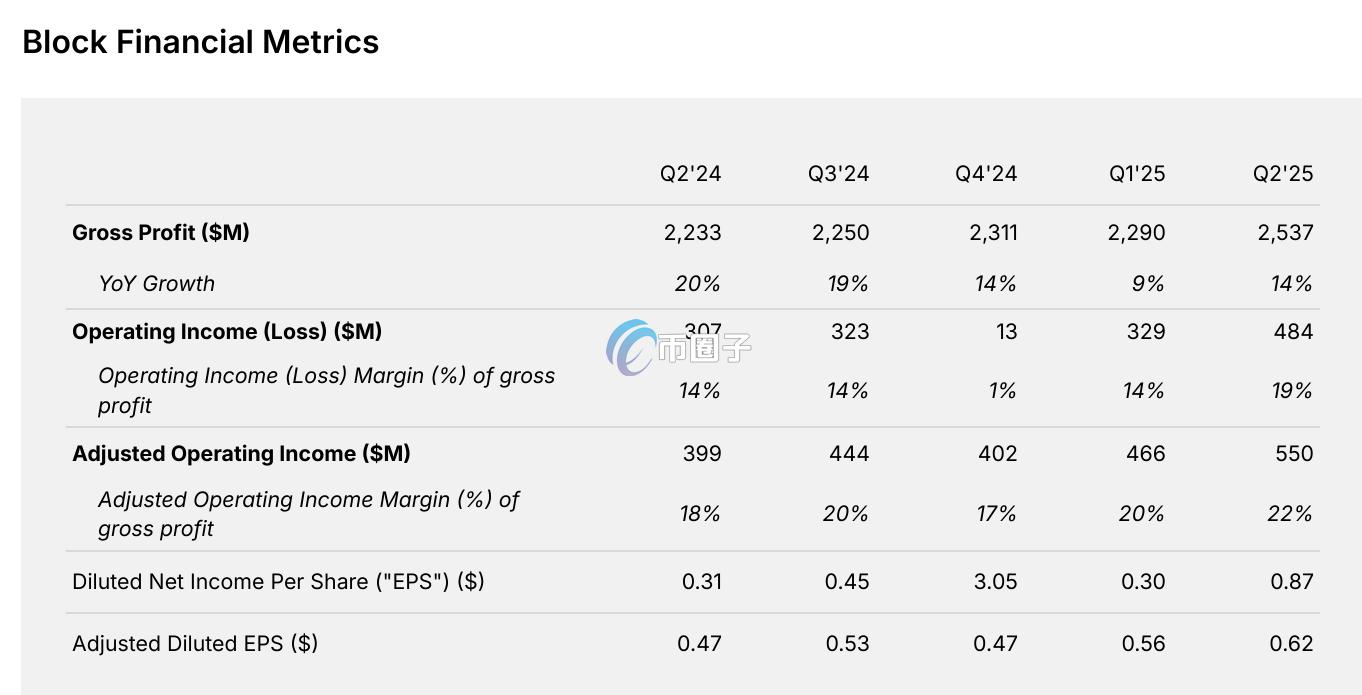Select the Q3'24 column header
The height and width of the screenshot is (695, 1362).
coord(838,173)
